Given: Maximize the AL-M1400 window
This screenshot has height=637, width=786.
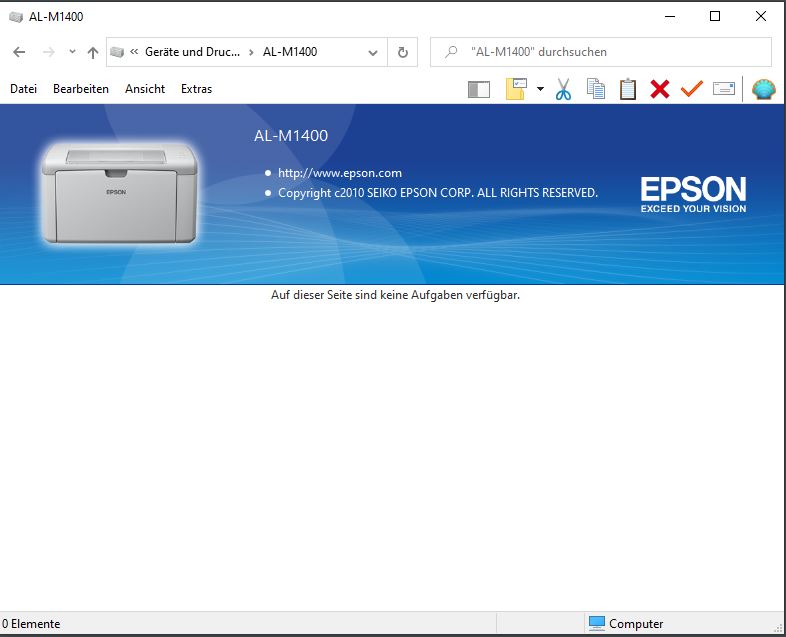Looking at the screenshot, I should (715, 17).
